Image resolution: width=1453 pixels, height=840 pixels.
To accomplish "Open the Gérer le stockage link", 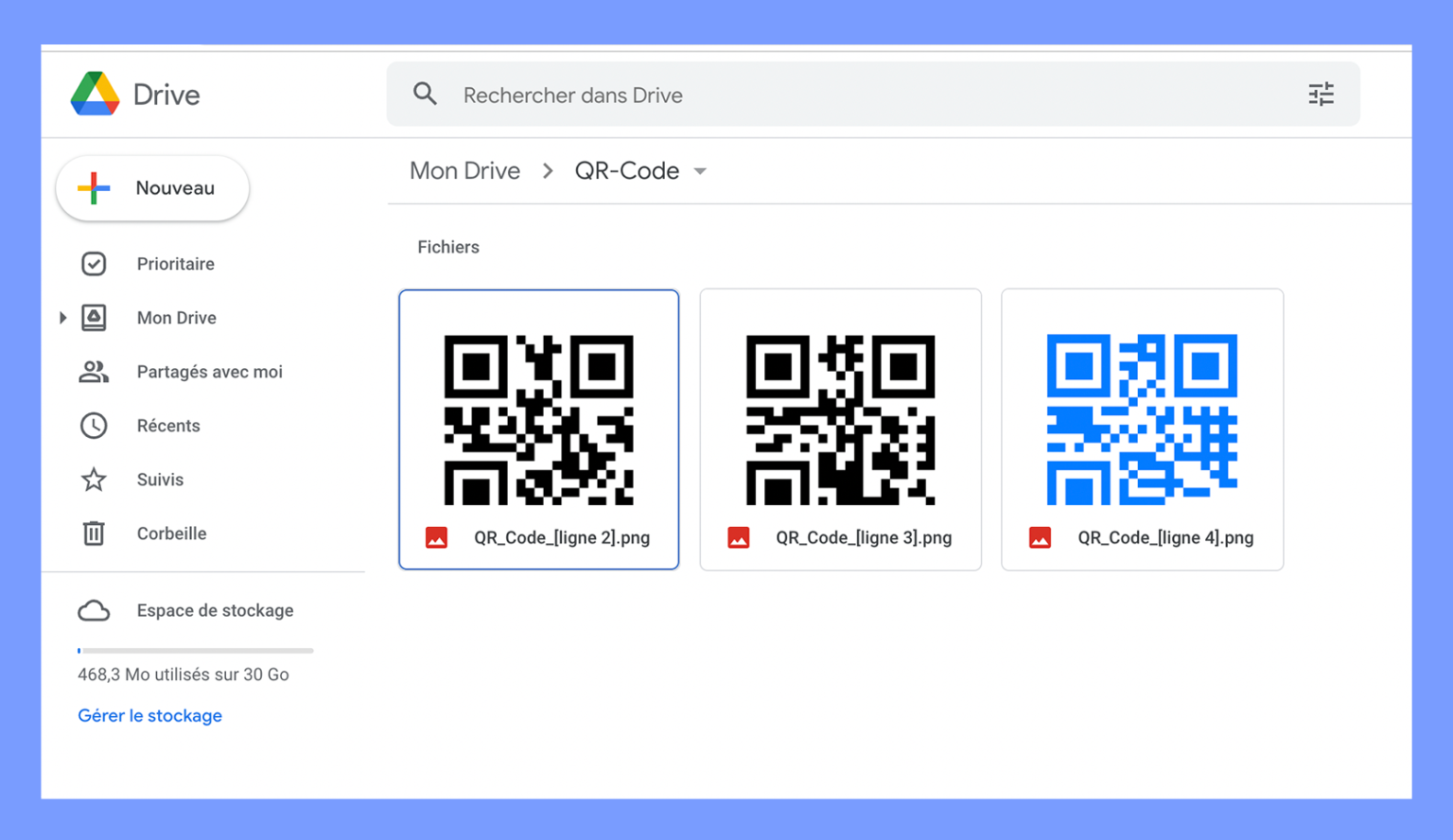I will (x=149, y=716).
